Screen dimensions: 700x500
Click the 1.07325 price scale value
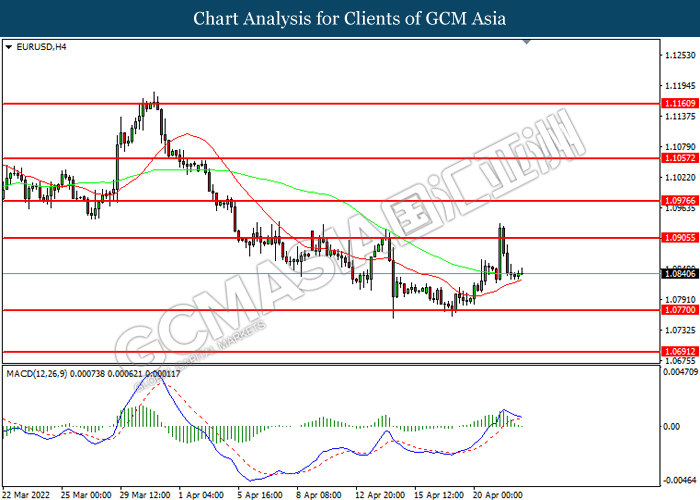coord(680,330)
